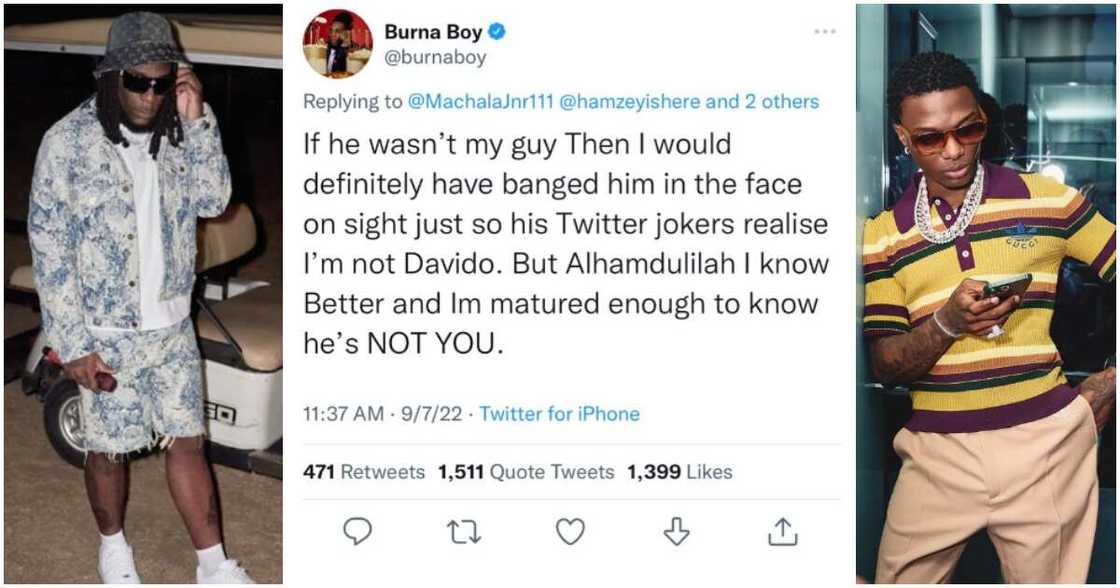Open the Burna Boy display name
The height and width of the screenshot is (588, 1120).
tap(438, 32)
